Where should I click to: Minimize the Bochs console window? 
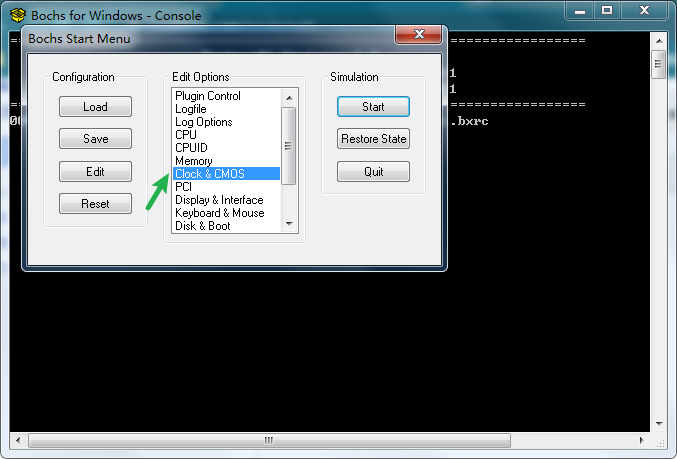(580, 10)
